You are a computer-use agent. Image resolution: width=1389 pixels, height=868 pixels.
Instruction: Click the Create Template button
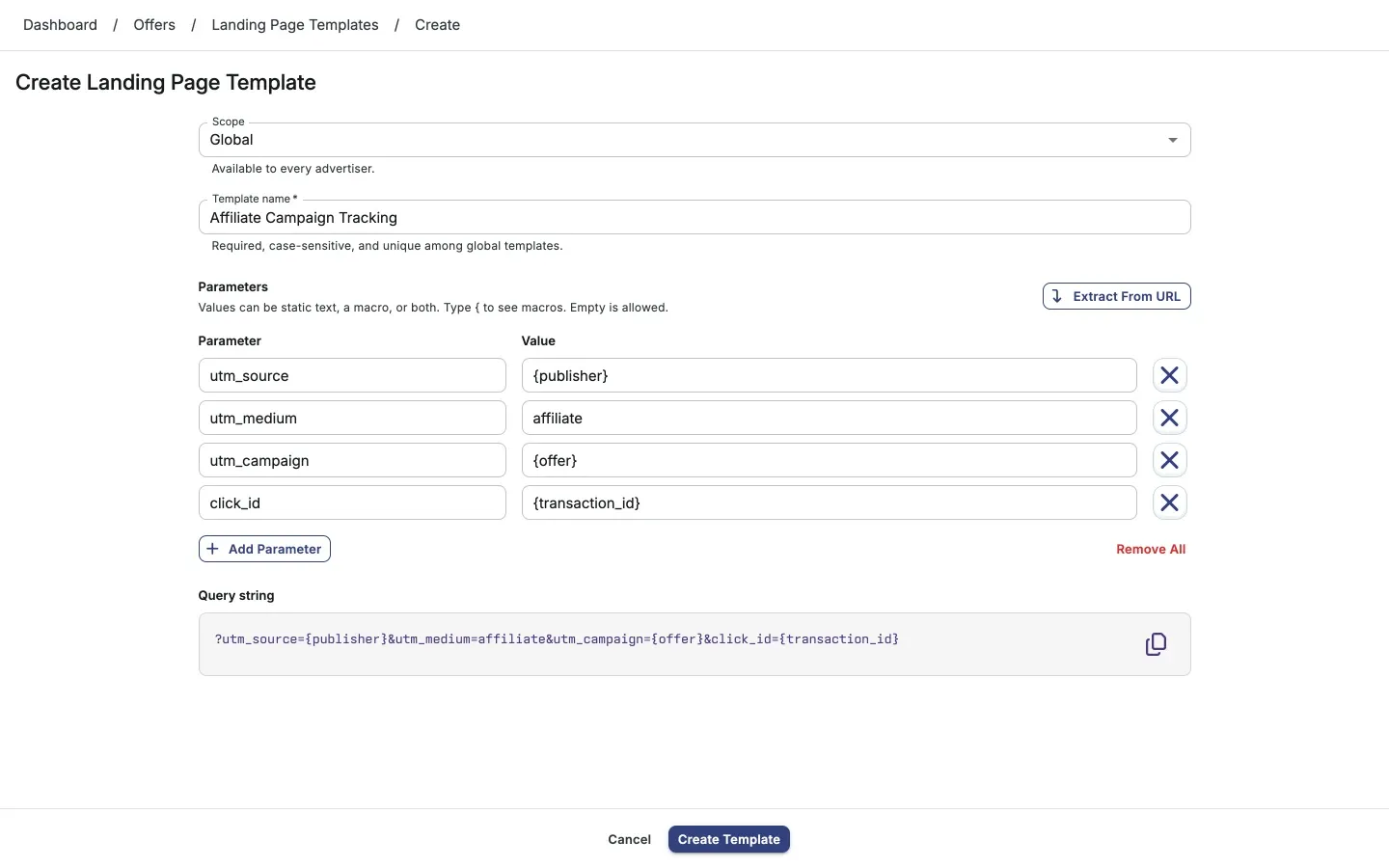[x=729, y=839]
